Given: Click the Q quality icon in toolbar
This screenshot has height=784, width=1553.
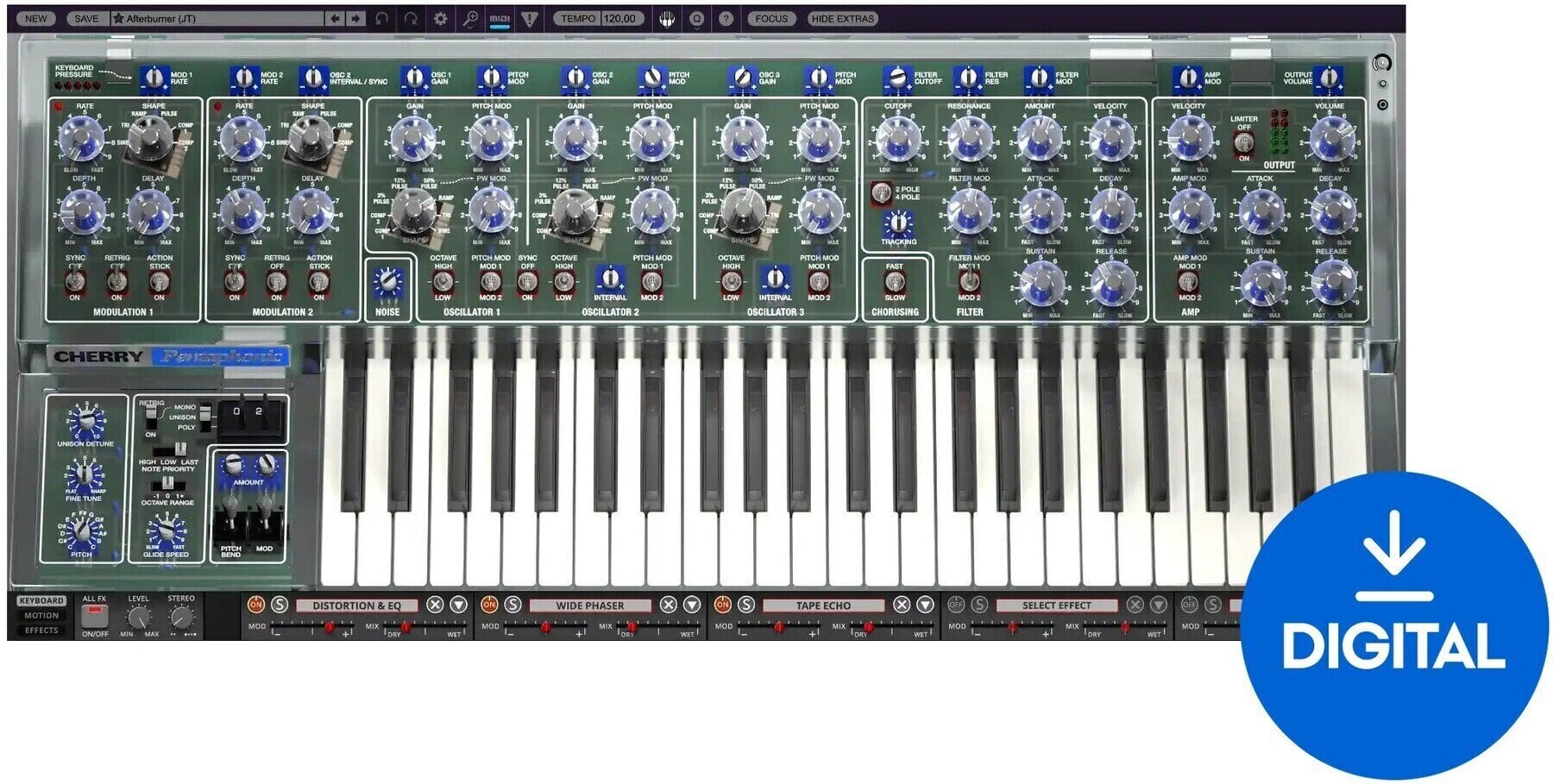Looking at the screenshot, I should (696, 18).
